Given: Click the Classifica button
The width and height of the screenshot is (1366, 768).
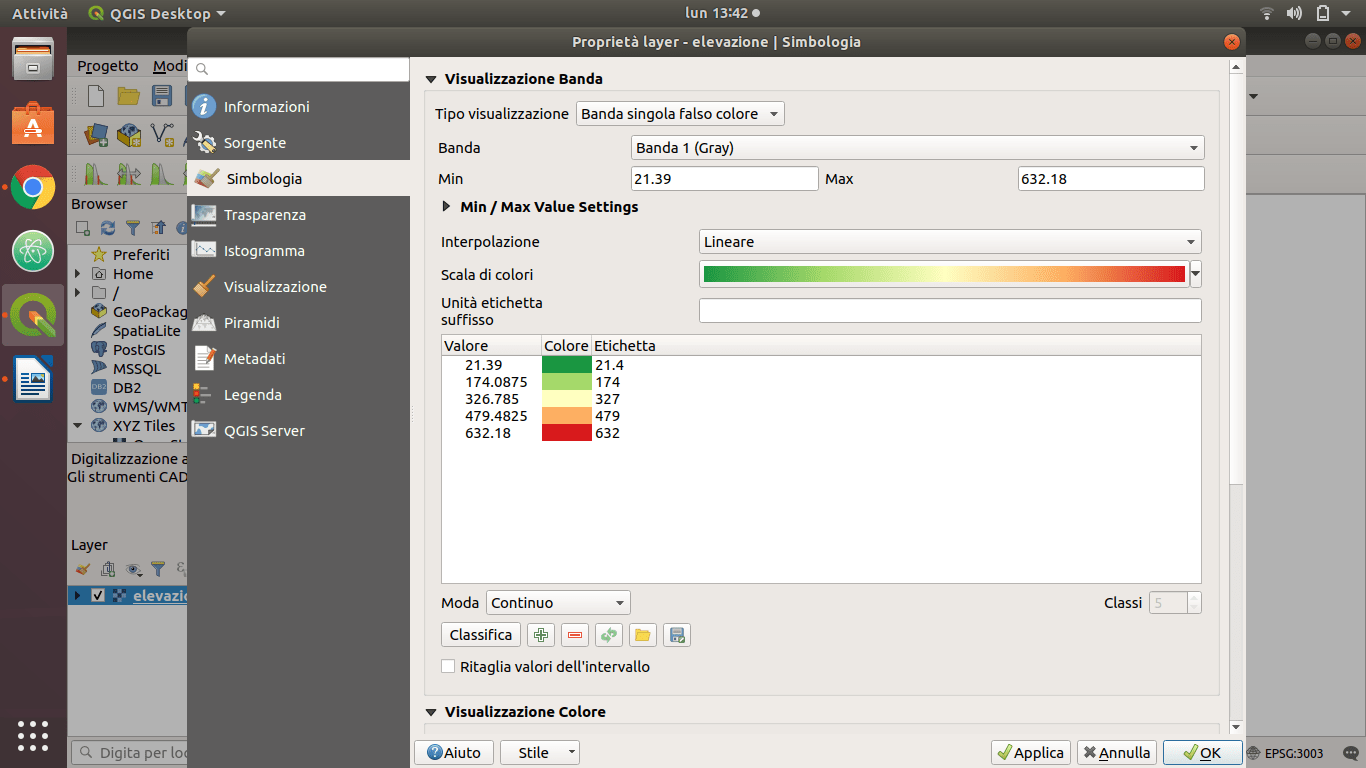Looking at the screenshot, I should pos(481,635).
